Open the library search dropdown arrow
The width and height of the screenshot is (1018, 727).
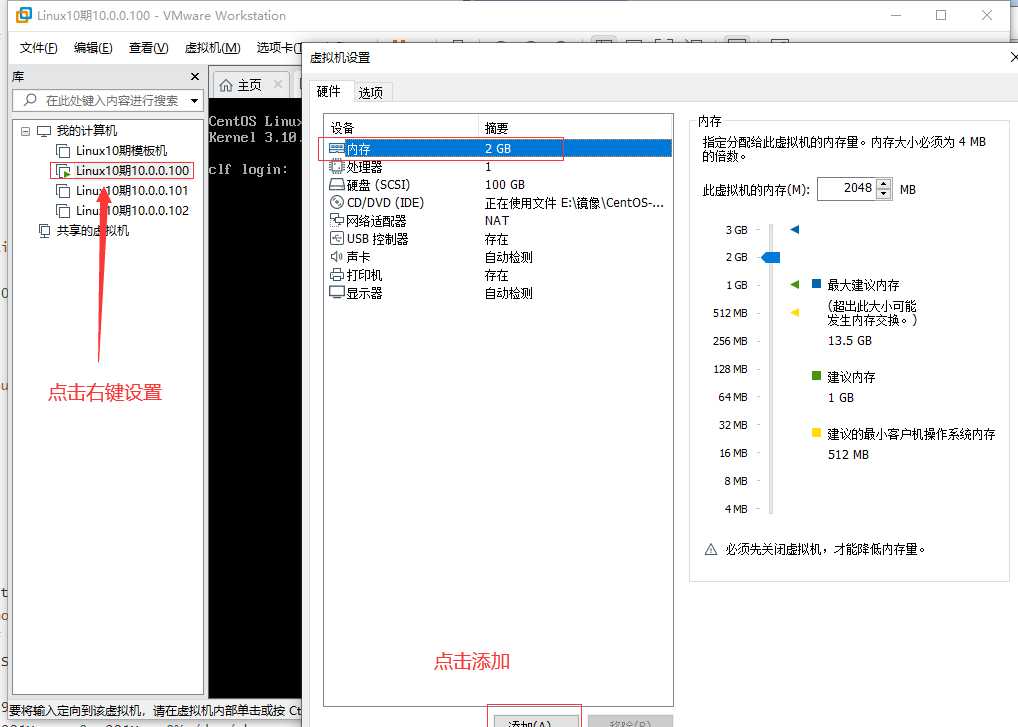coord(194,101)
